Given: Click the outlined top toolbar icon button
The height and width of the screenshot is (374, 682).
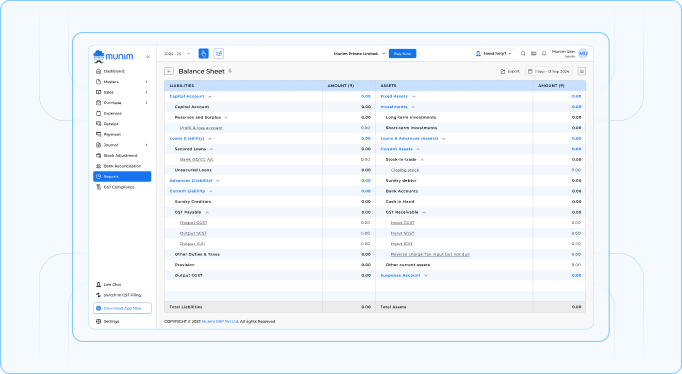Looking at the screenshot, I should coord(219,53).
